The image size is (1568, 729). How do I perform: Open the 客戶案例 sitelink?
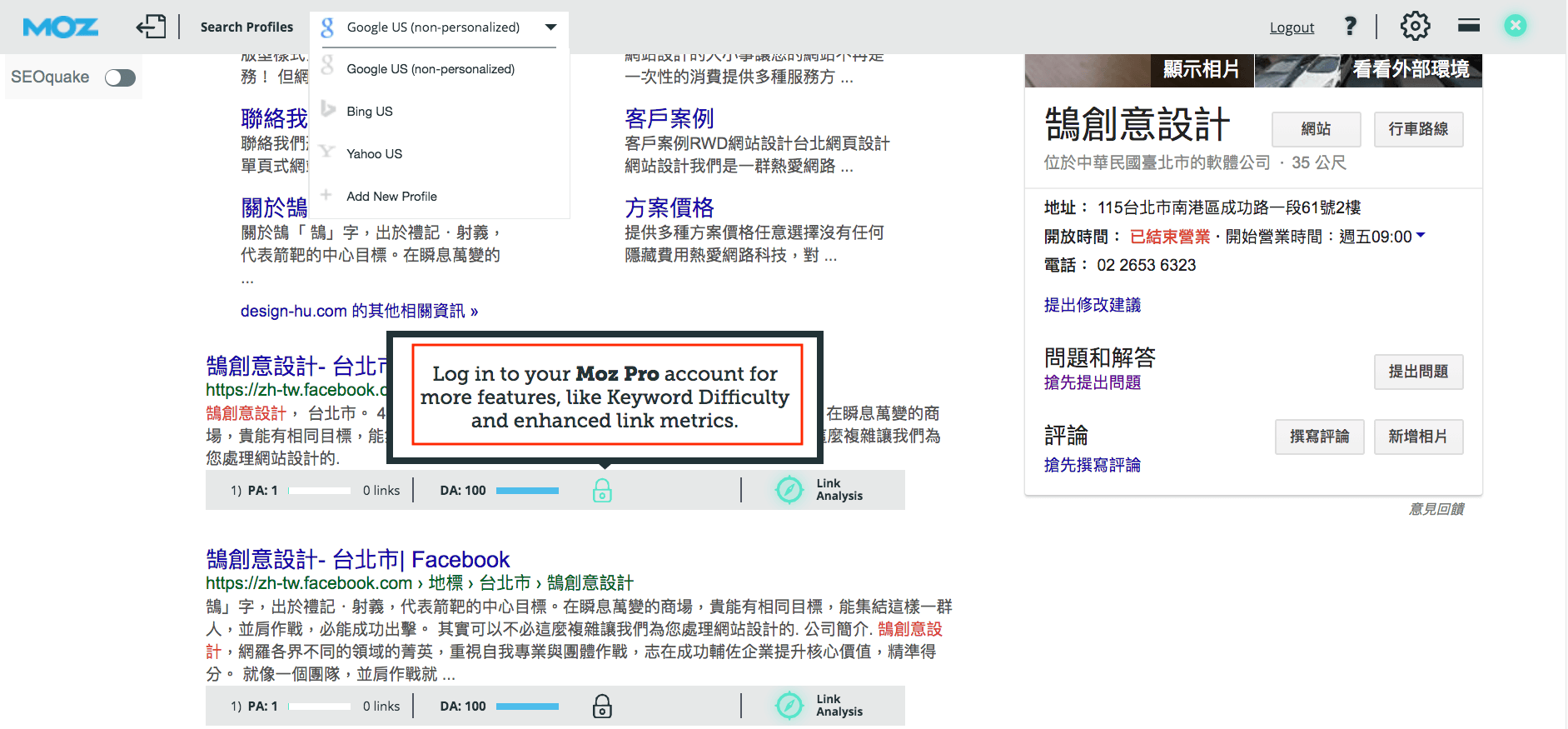tap(670, 118)
